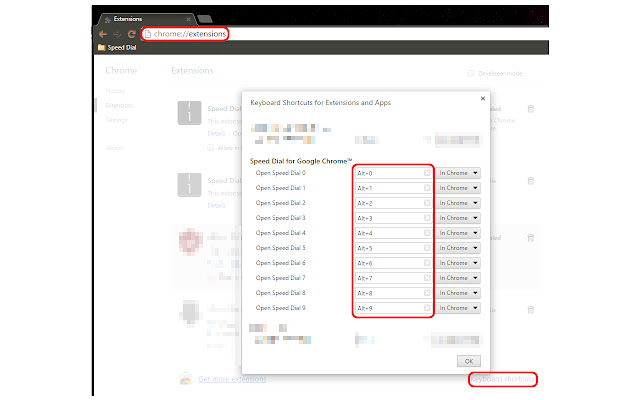Open About in the Chrome sidebar
The width and height of the screenshot is (640, 400).
pyautogui.click(x=114, y=148)
